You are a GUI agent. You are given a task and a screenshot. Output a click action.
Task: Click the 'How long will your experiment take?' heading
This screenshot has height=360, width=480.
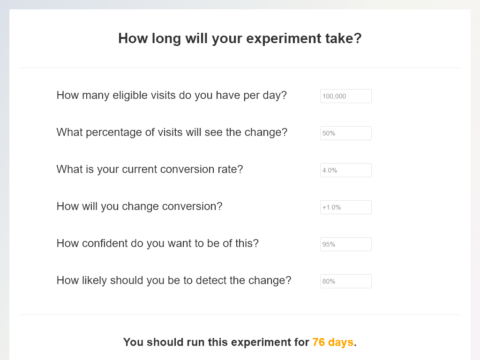pos(240,39)
